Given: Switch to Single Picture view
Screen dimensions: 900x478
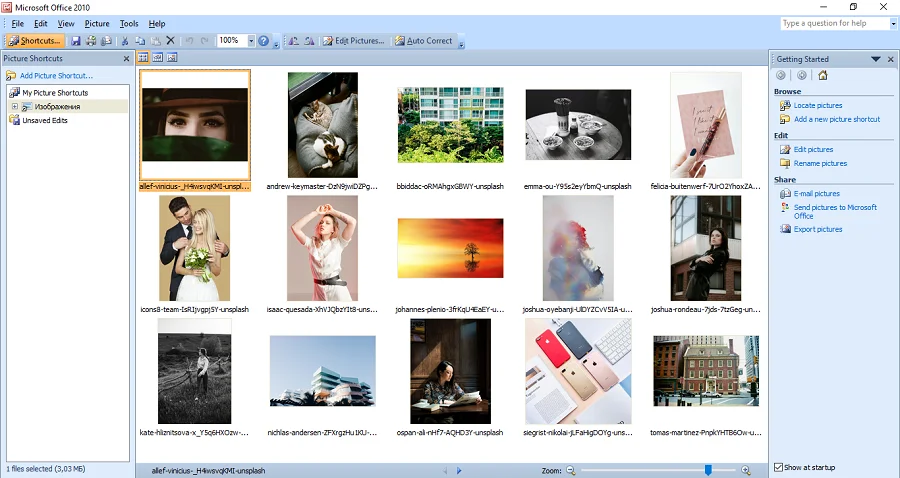Looking at the screenshot, I should (x=172, y=58).
